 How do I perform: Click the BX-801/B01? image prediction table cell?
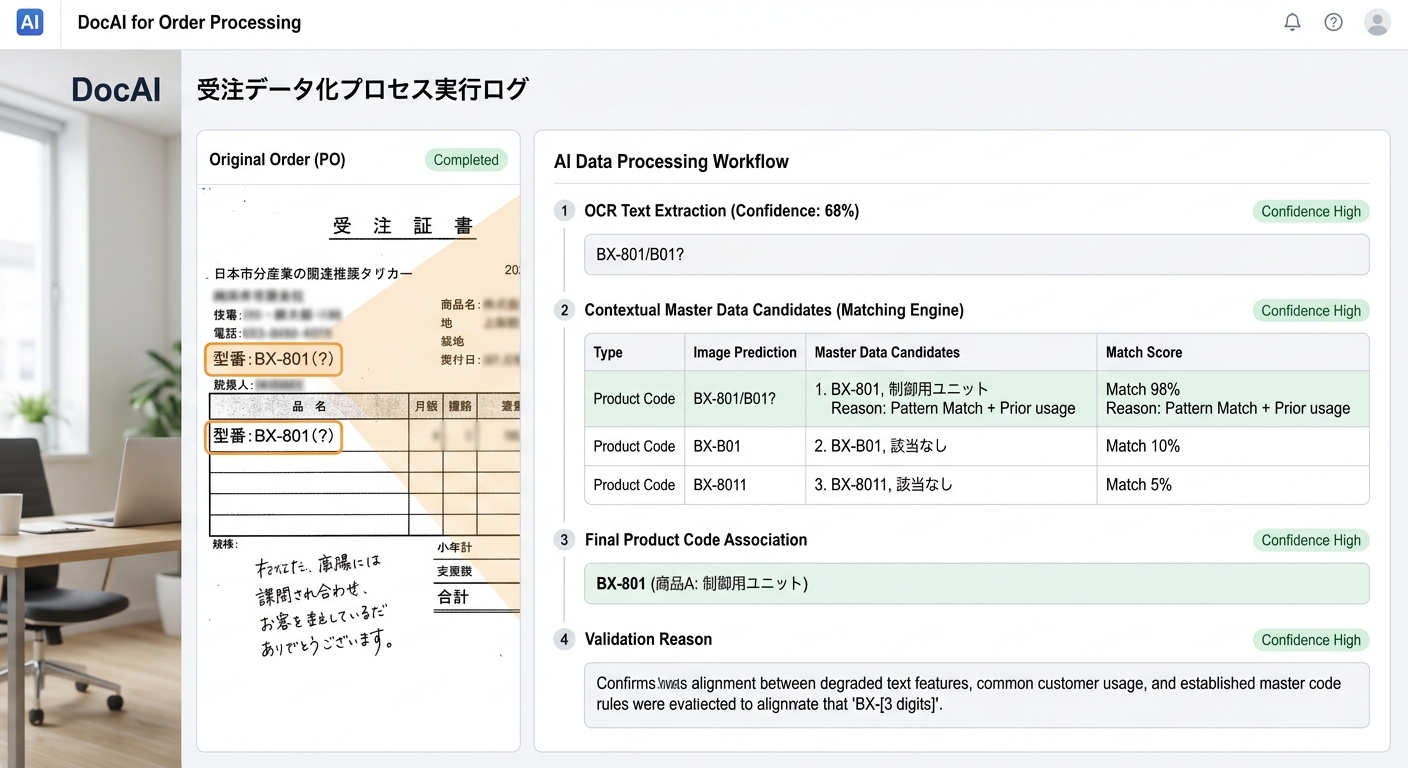point(745,399)
